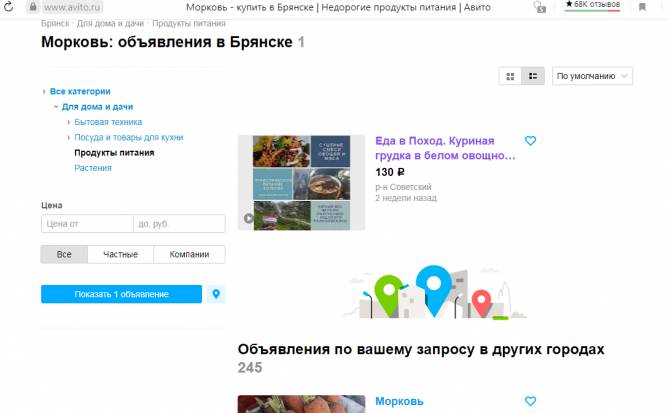The width and height of the screenshot is (670, 413).
Task: Select the Все seller filter
Action: point(64,255)
